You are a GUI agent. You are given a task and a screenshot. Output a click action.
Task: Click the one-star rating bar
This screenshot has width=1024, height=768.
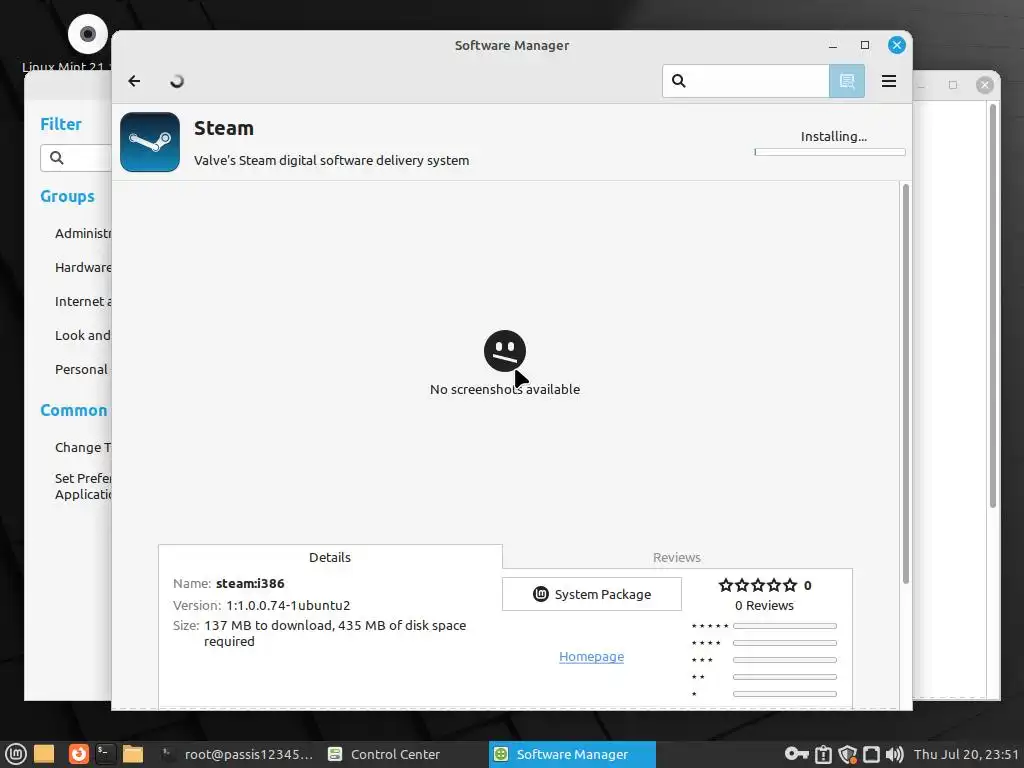pos(784,694)
